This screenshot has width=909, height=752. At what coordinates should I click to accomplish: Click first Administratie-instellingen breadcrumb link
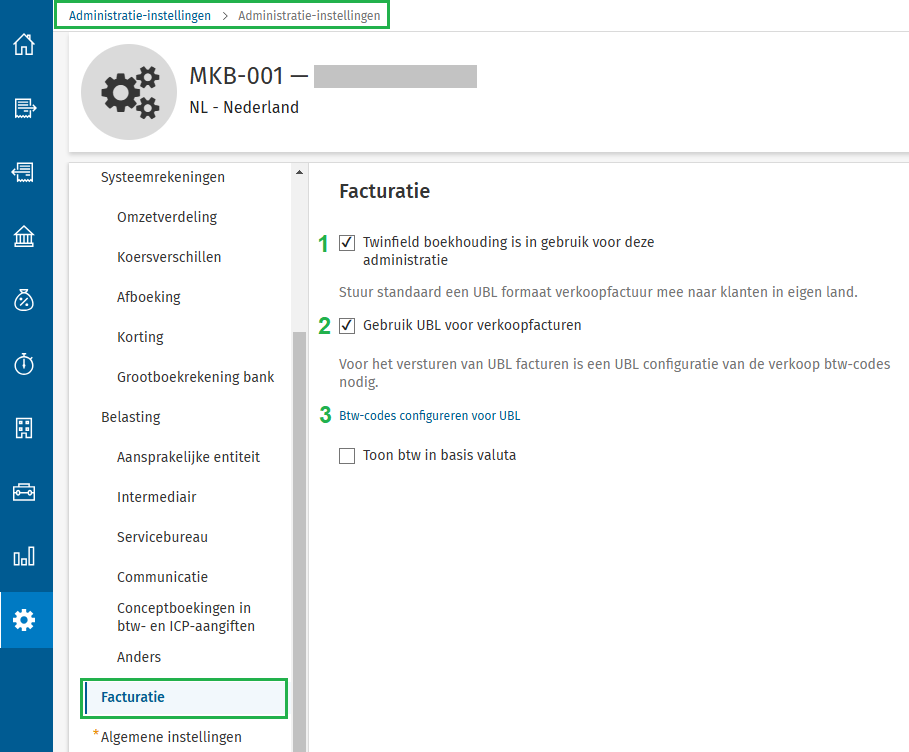(140, 16)
